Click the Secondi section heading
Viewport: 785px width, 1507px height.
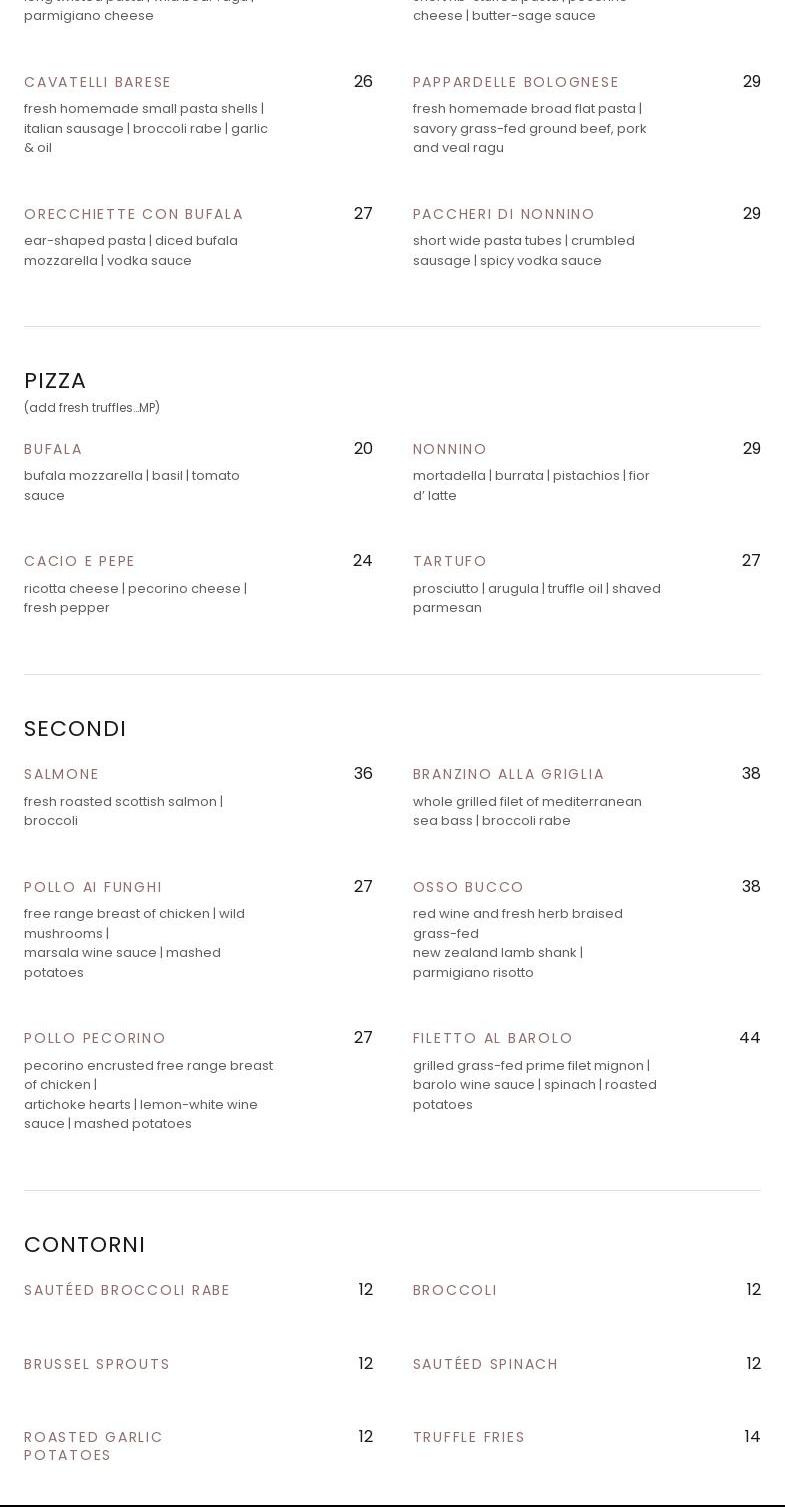click(75, 729)
